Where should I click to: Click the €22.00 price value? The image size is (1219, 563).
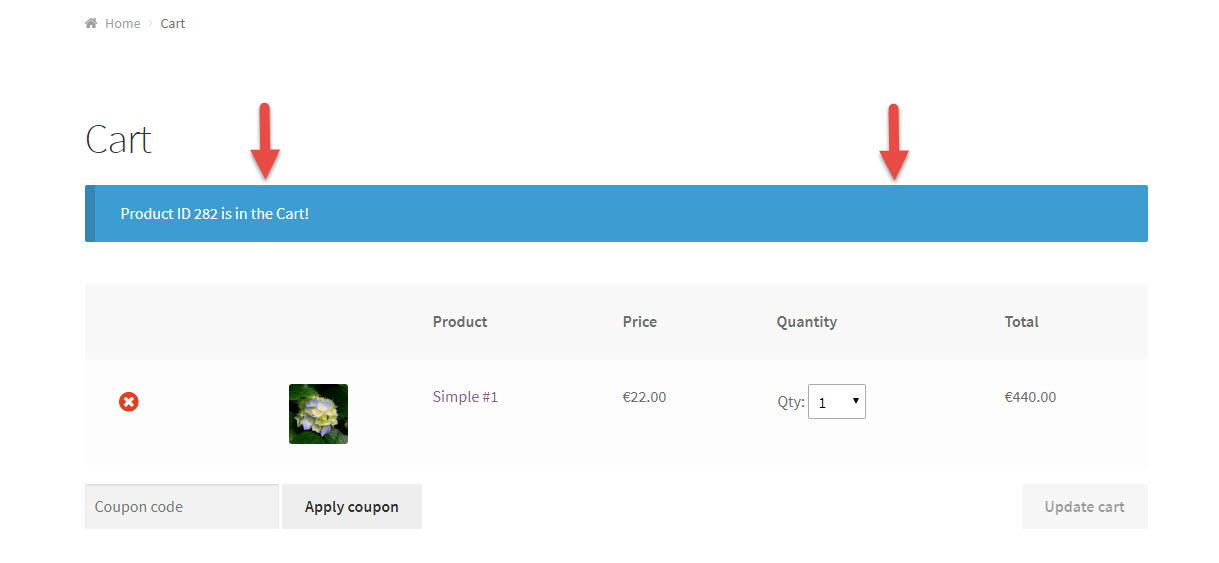point(644,396)
